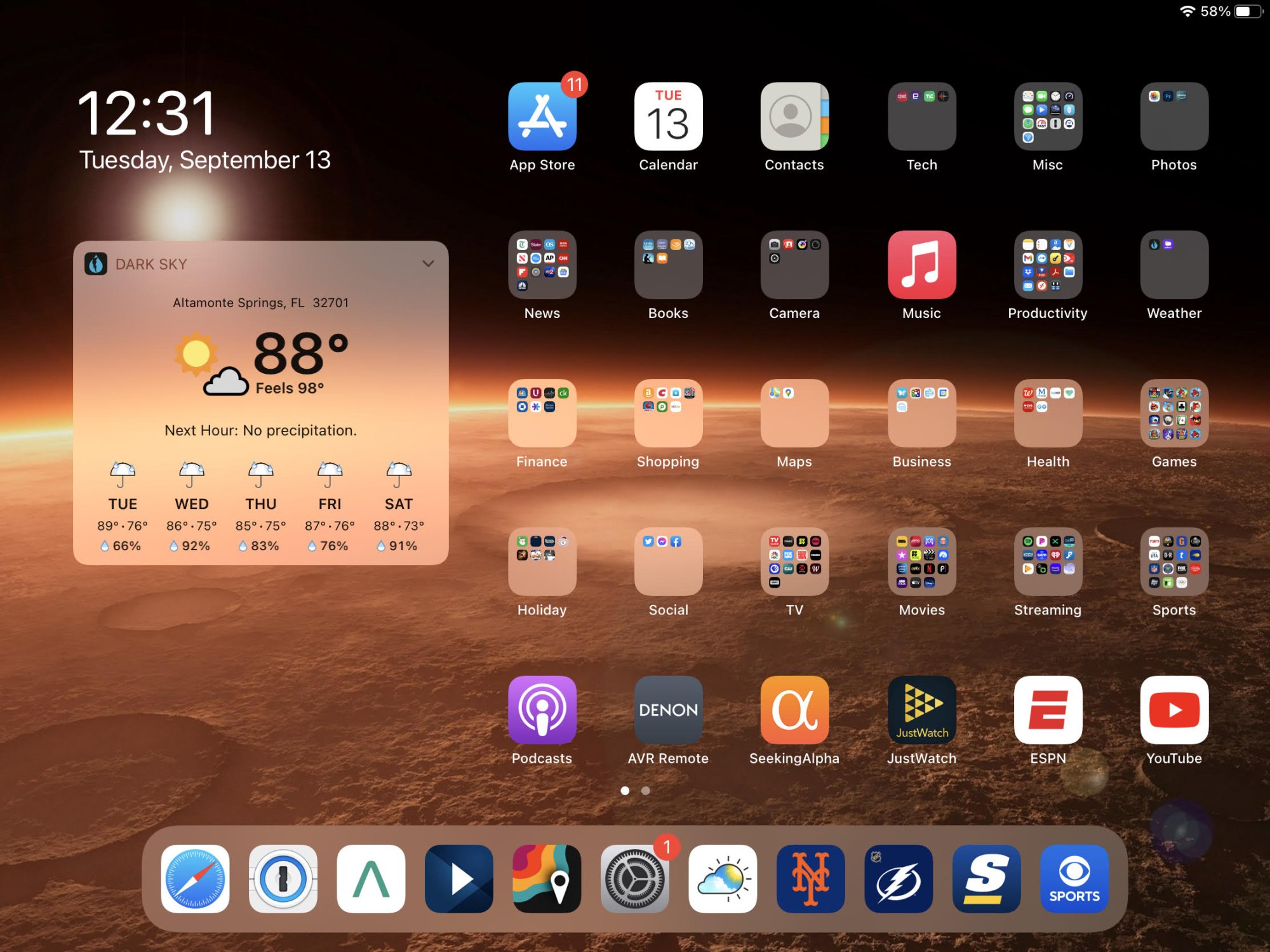Tap the battery percentage indicator
This screenshot has height=952, width=1270.
[1215, 11]
